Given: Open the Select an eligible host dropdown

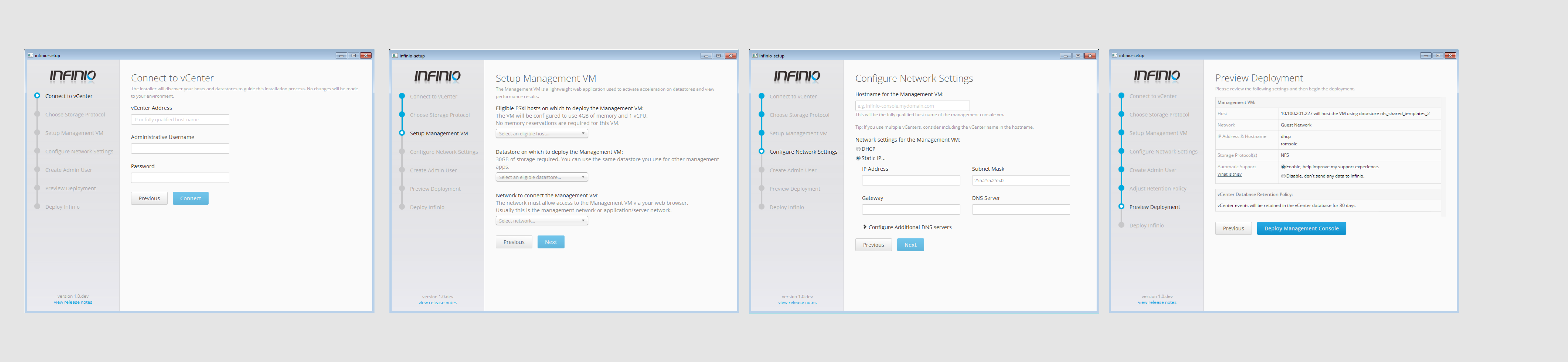Looking at the screenshot, I should click(541, 134).
